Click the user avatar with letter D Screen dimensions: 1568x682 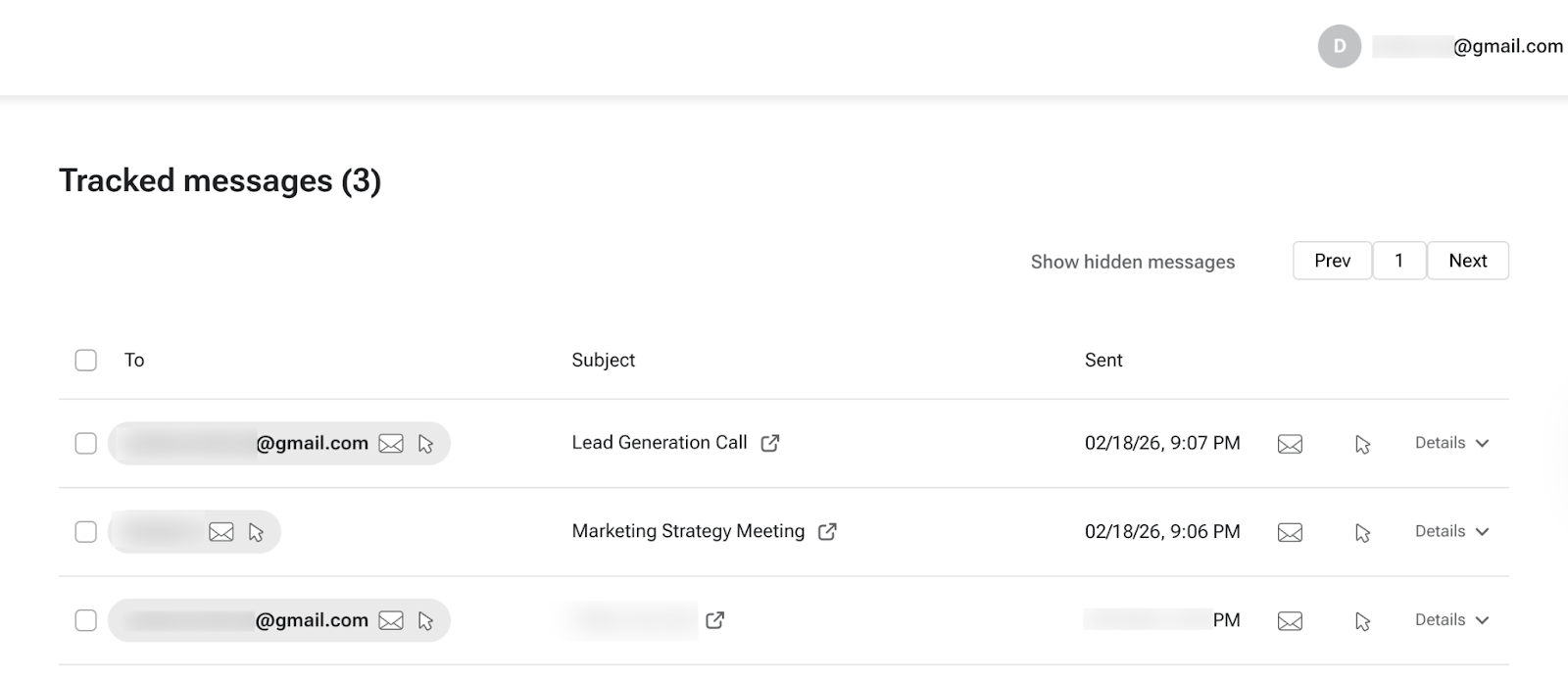[1340, 46]
